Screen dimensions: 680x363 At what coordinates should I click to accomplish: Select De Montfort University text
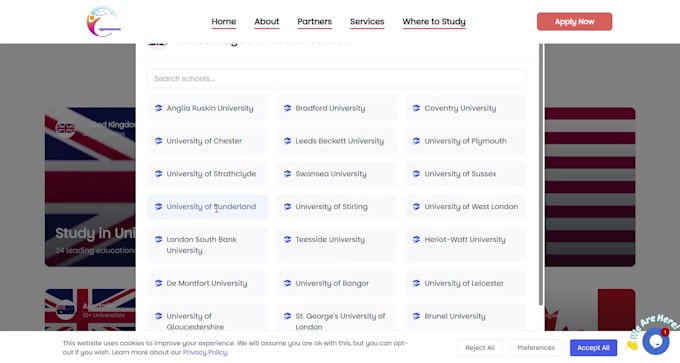pyautogui.click(x=207, y=283)
